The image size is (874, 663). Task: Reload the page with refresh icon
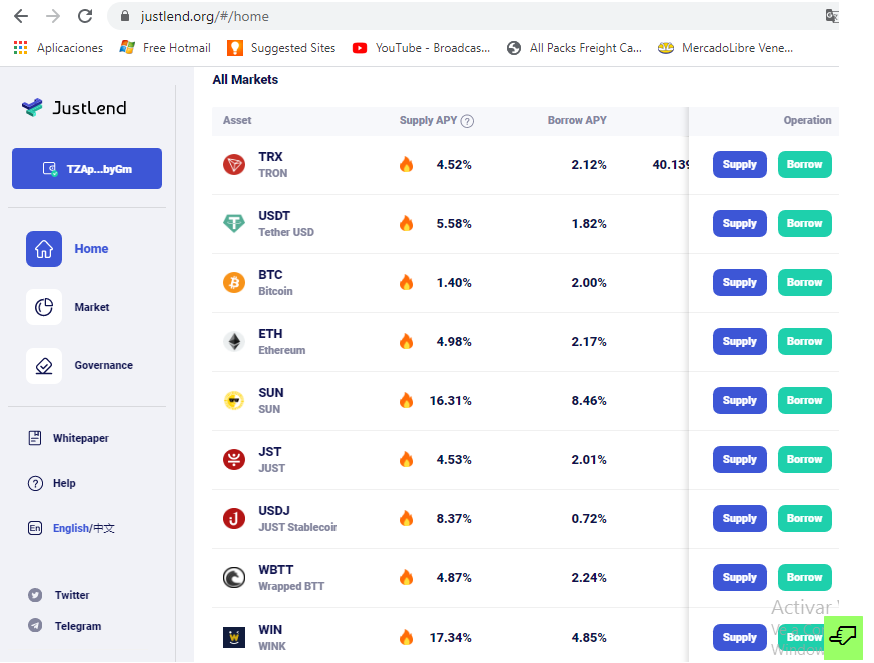[x=85, y=16]
